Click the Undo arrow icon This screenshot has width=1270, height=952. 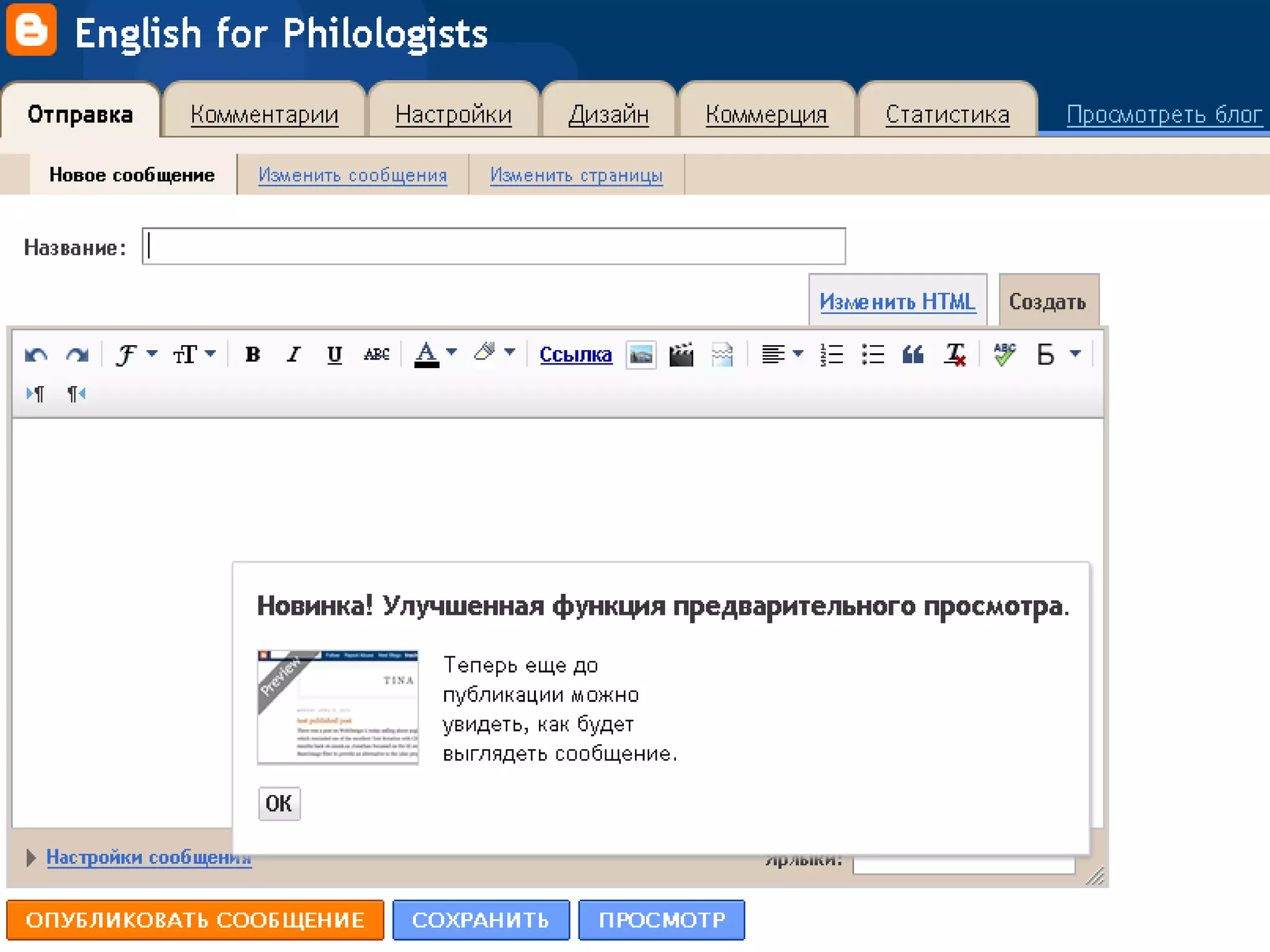(x=36, y=355)
